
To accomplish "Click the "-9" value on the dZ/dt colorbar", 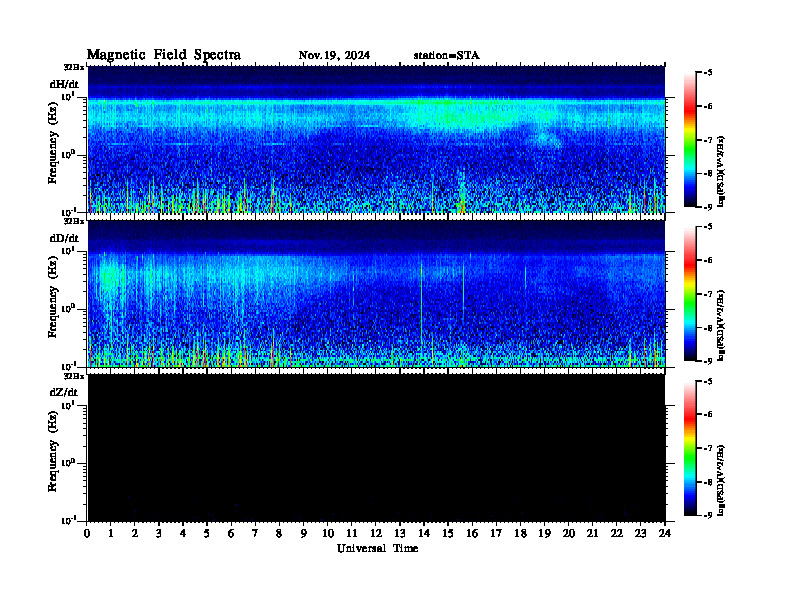I will point(708,515).
